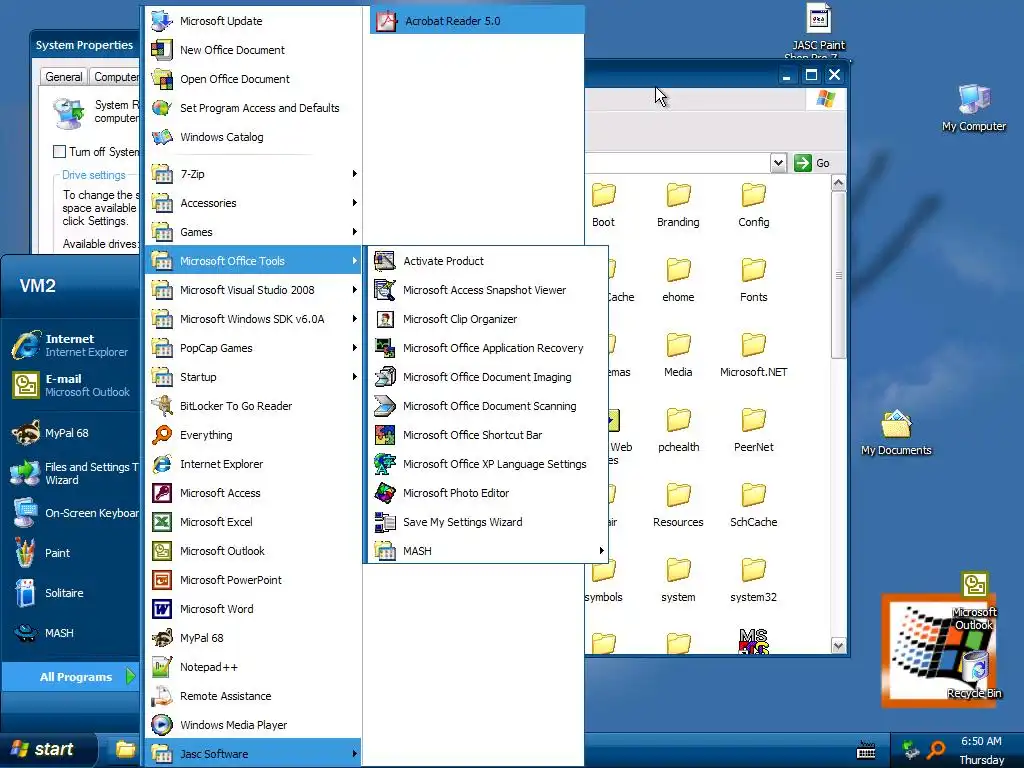
Task: Expand the Accessories submenu
Action: tap(253, 203)
